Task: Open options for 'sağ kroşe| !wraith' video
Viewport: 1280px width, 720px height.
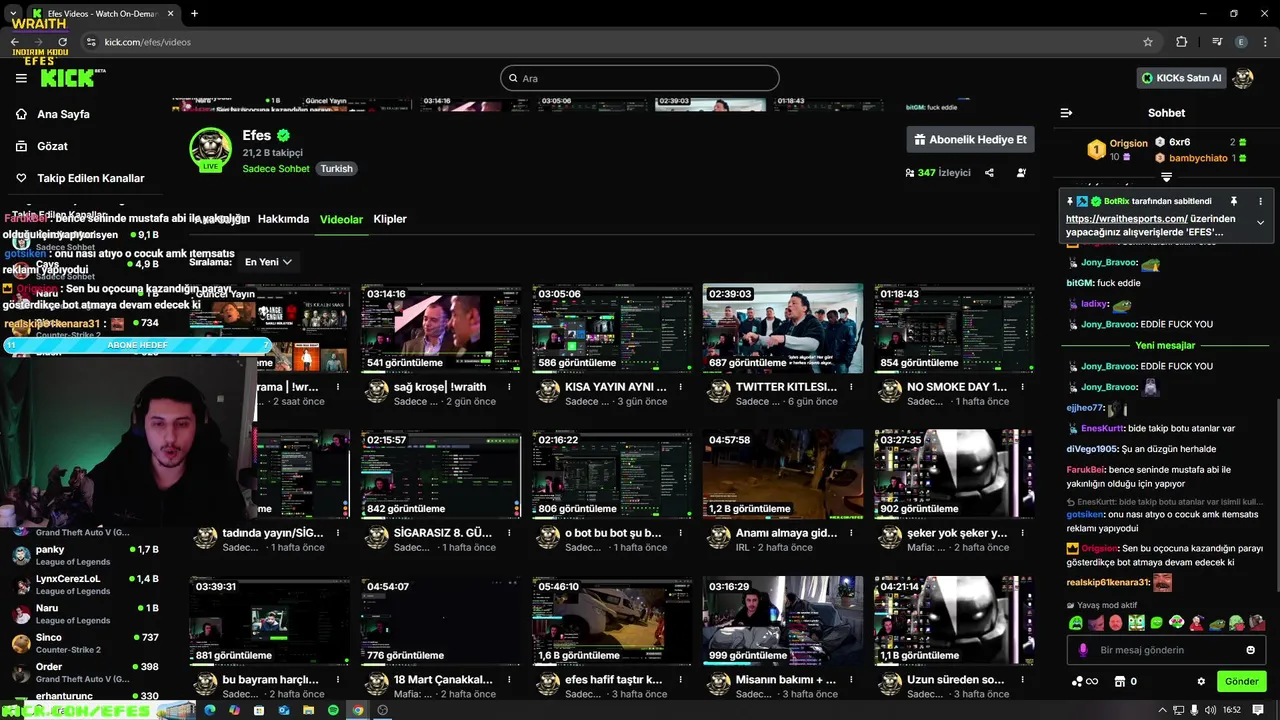Action: click(510, 387)
